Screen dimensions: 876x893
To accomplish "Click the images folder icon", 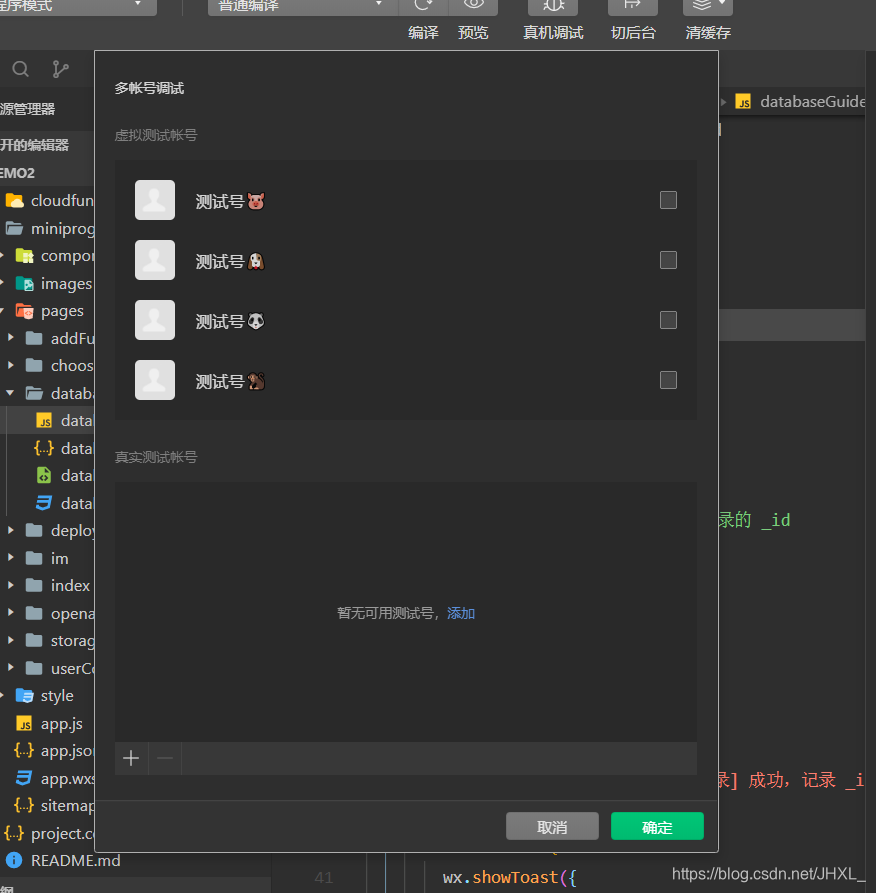I will click(24, 283).
